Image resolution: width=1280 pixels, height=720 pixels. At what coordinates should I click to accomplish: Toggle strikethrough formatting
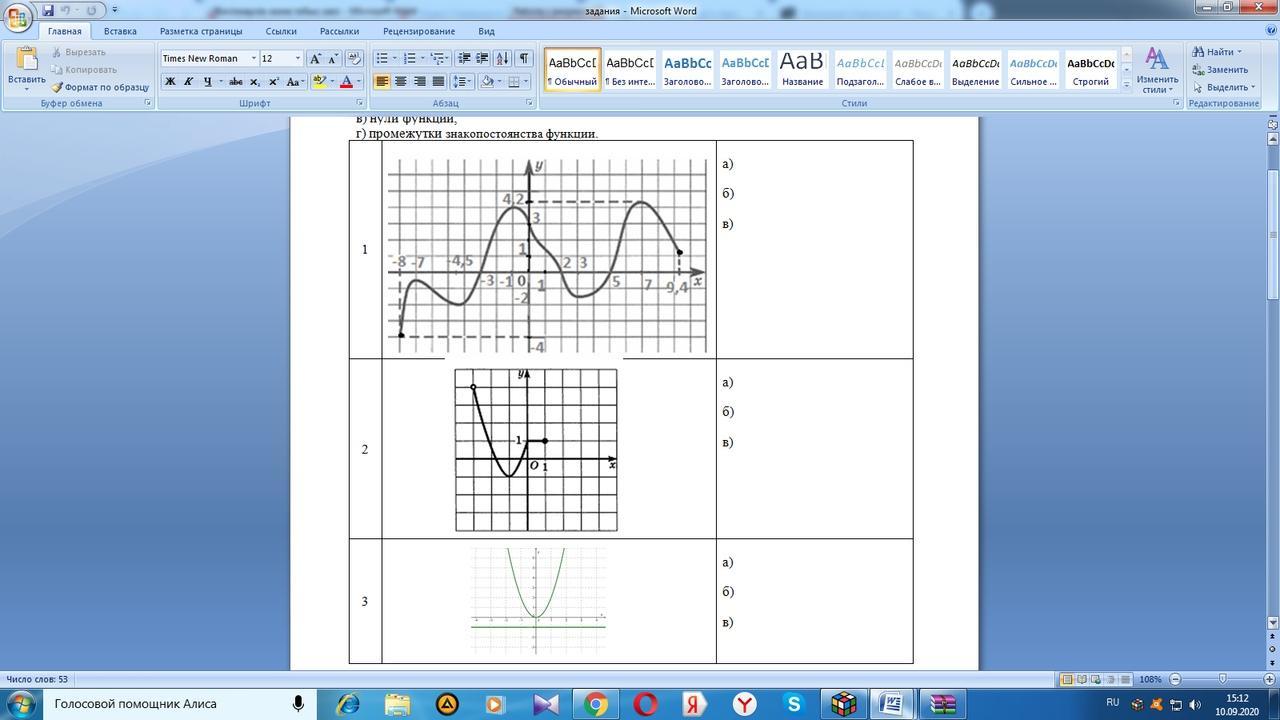(x=235, y=82)
